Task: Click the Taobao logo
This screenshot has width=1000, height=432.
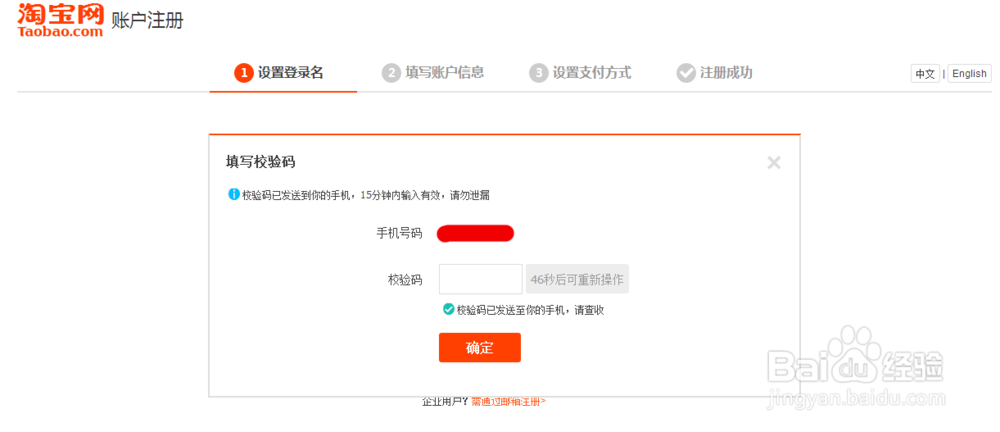Action: [61, 20]
